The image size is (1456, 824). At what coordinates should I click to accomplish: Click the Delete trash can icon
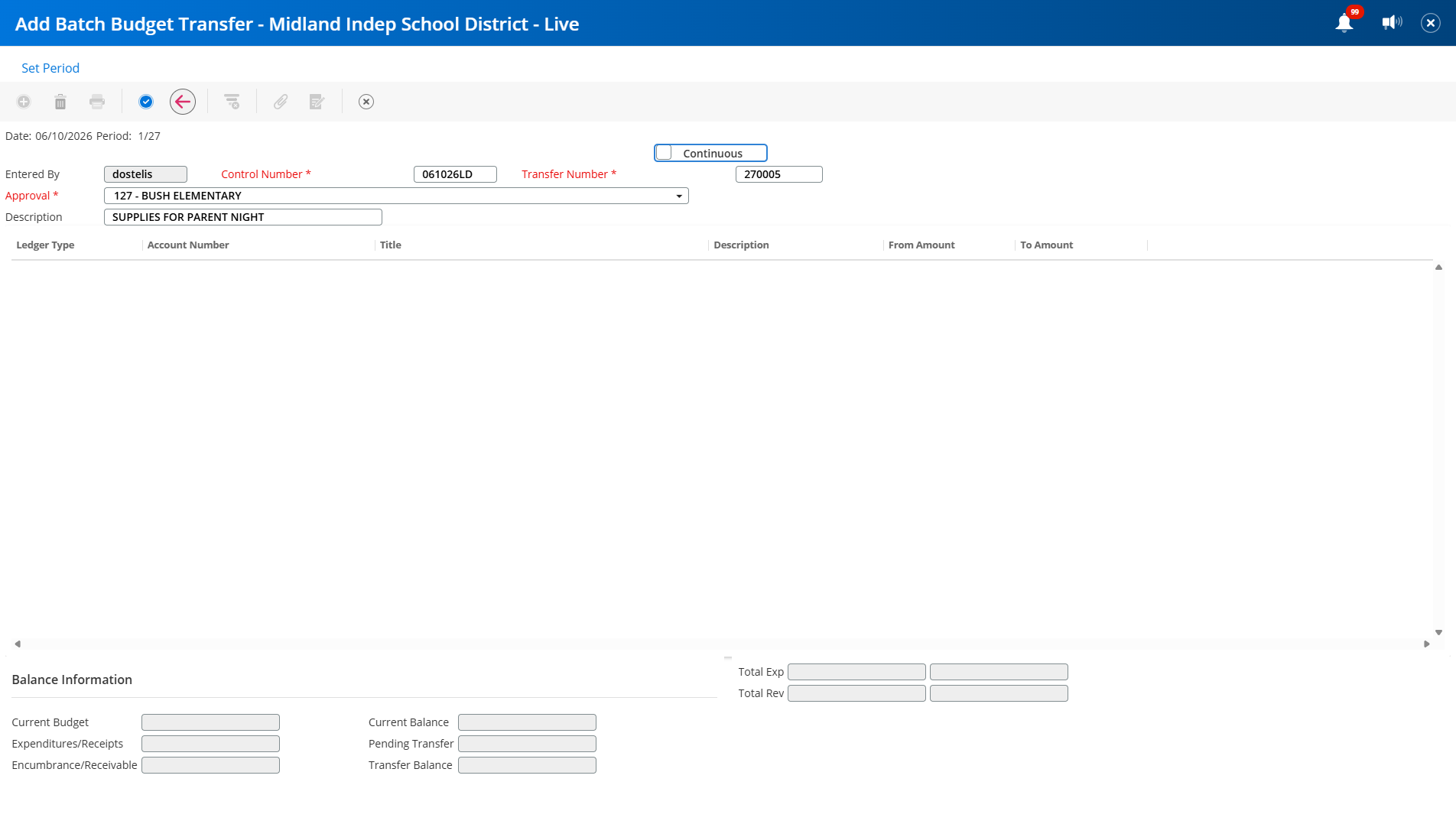(x=60, y=102)
